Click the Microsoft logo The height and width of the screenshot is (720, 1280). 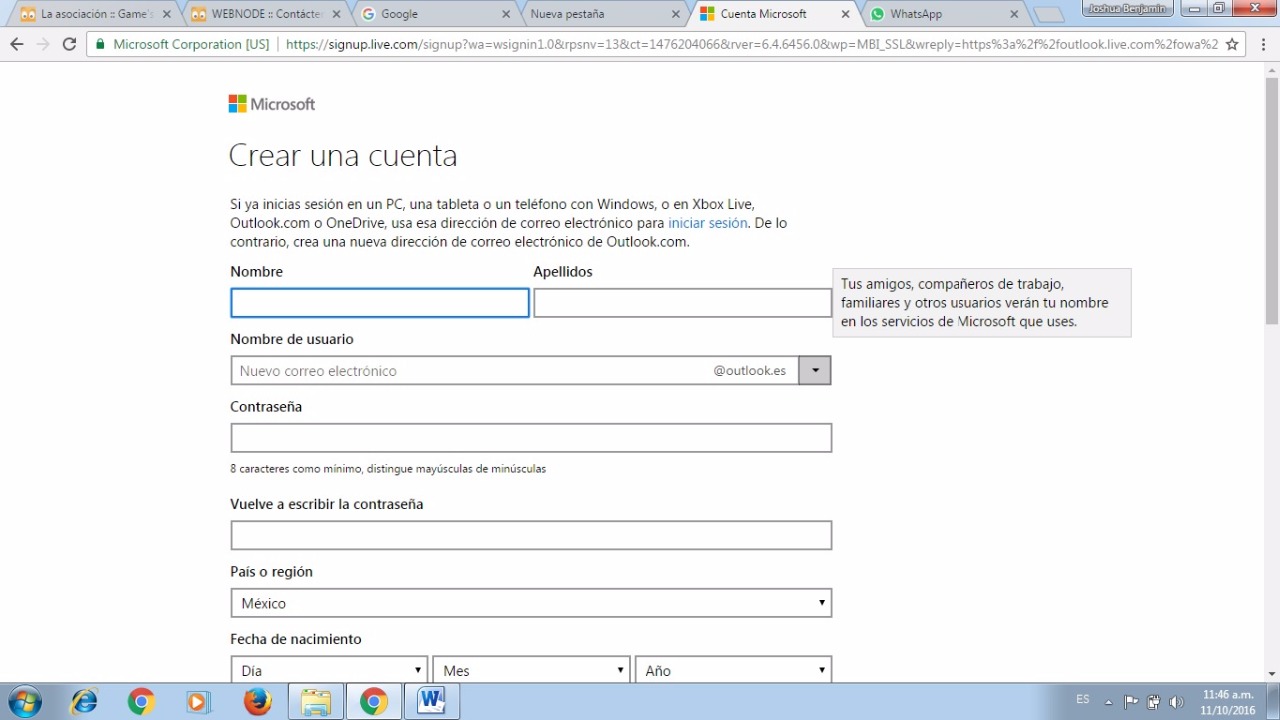click(272, 104)
